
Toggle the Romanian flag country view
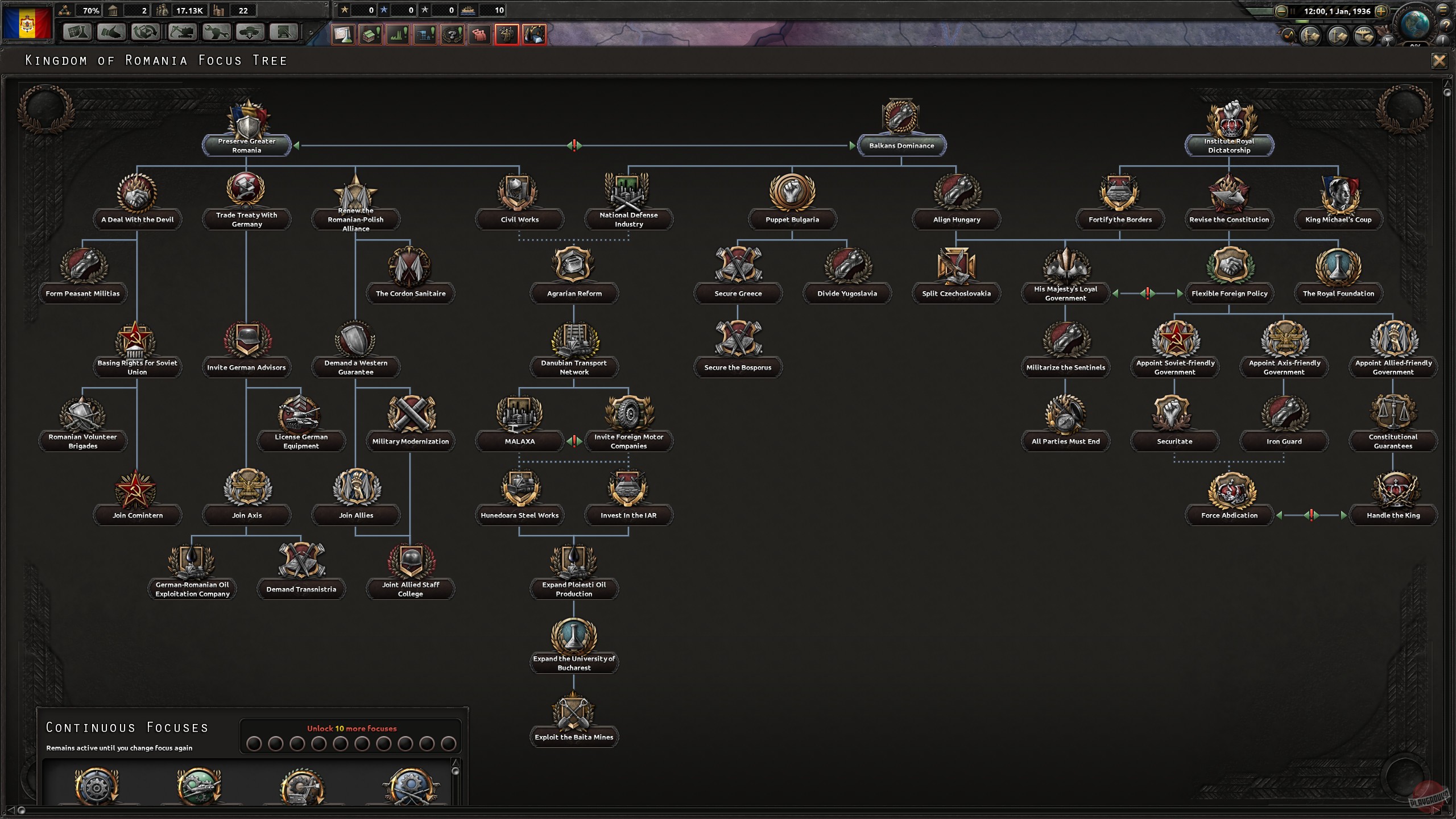point(27,22)
